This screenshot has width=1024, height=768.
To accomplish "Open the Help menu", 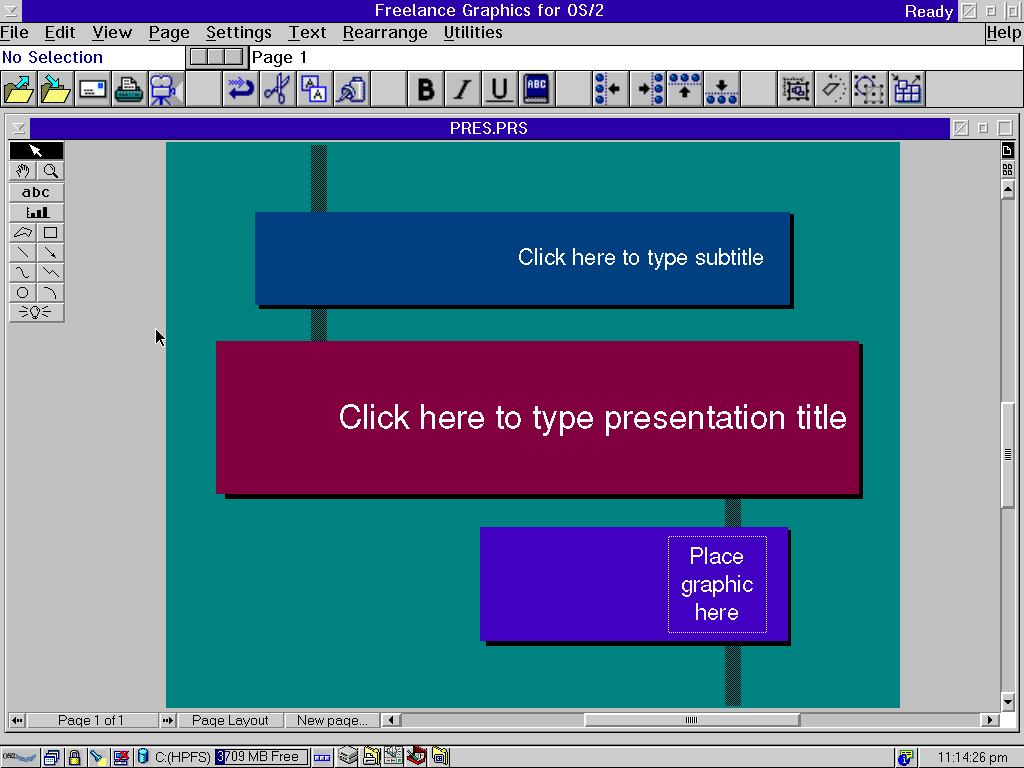I will click(x=1004, y=33).
